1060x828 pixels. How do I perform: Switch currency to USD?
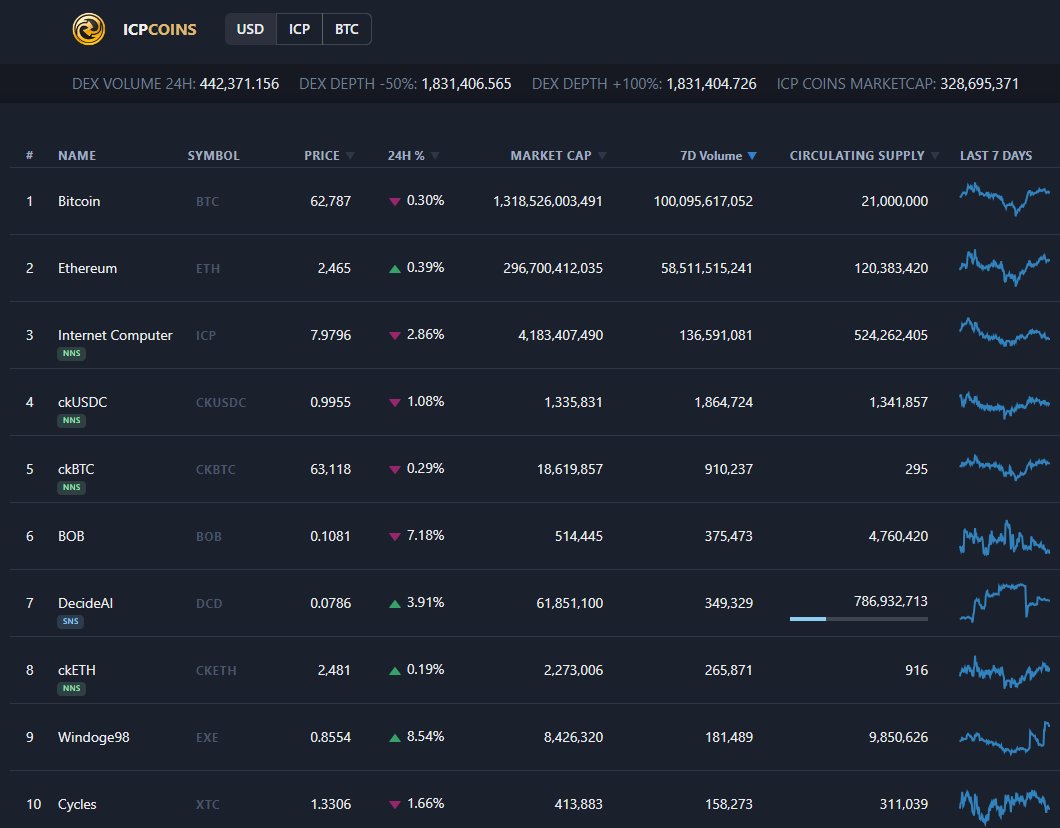[250, 29]
